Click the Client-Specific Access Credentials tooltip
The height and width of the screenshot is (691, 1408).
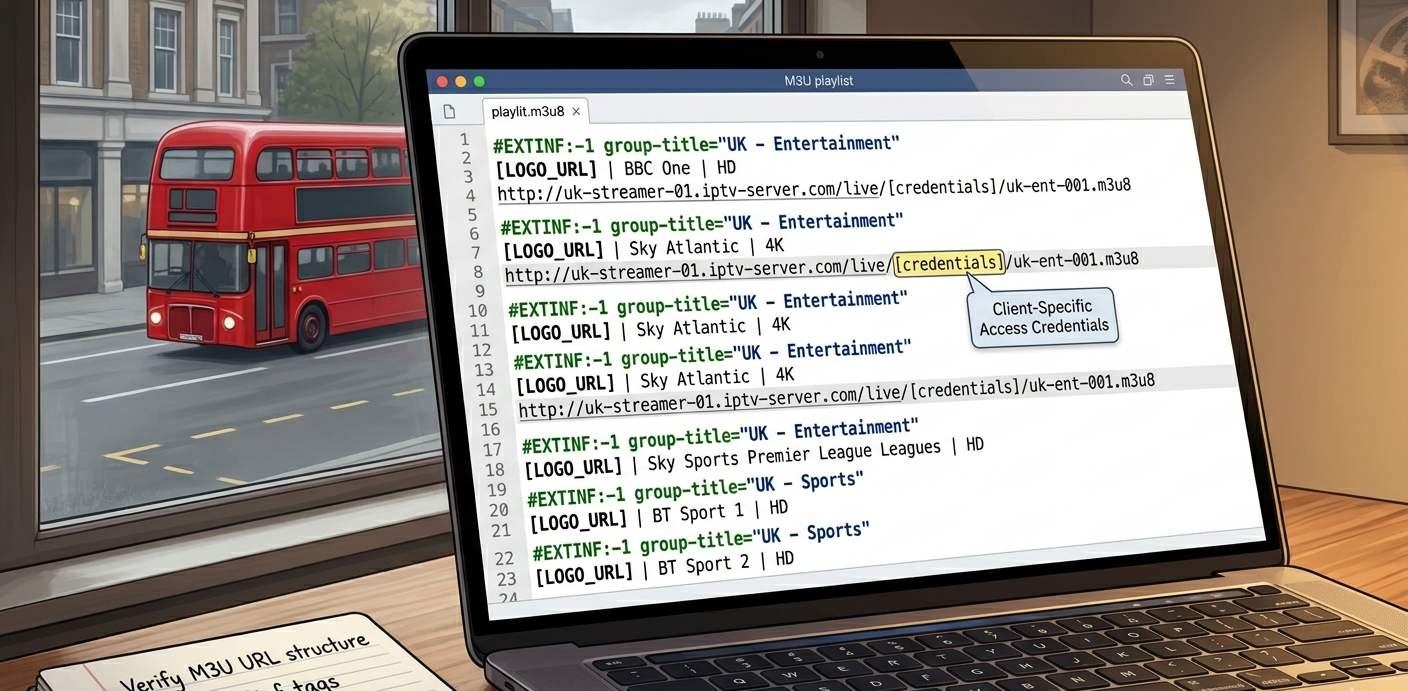(x=1044, y=317)
